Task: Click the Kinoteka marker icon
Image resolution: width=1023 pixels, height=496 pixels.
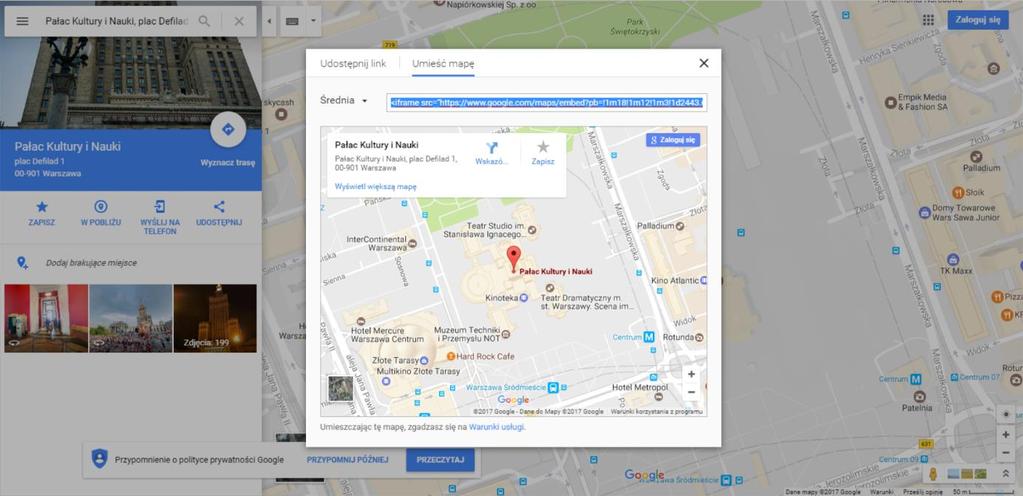Action: (523, 298)
